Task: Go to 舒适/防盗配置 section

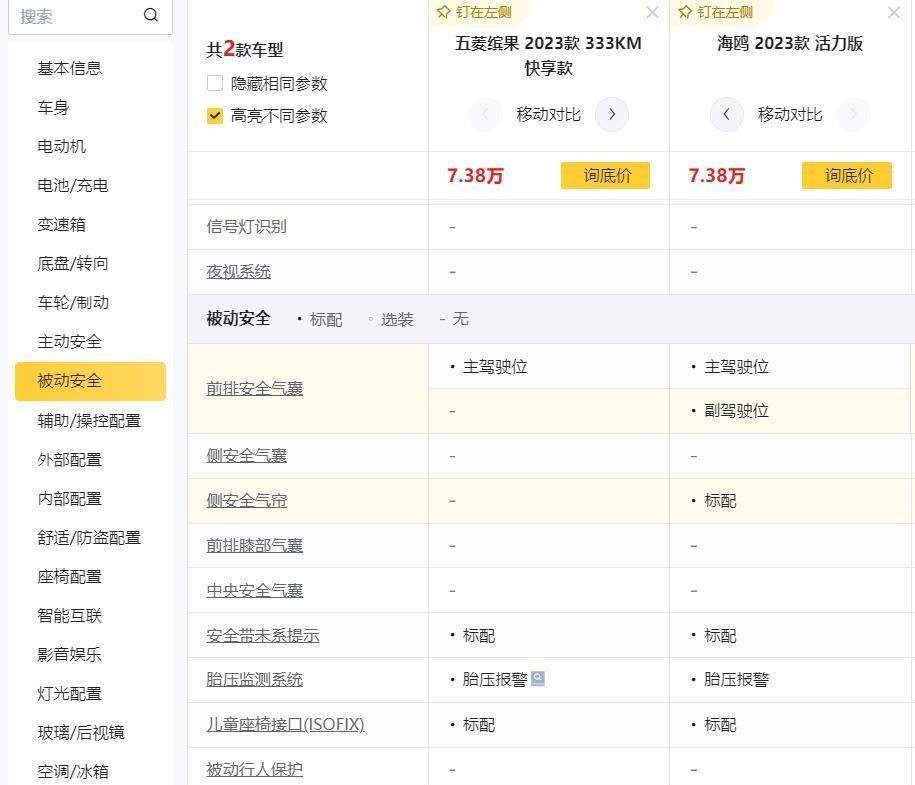Action: (89, 538)
